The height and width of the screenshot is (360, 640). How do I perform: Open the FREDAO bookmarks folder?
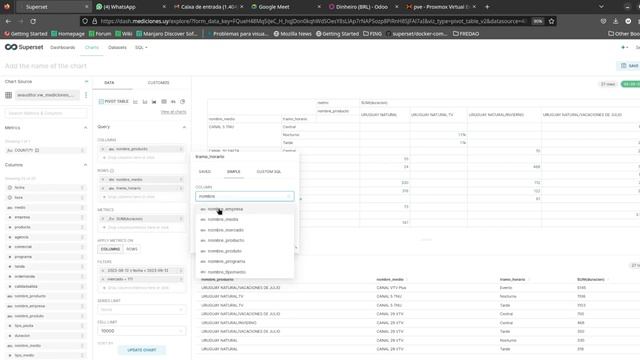[466, 34]
